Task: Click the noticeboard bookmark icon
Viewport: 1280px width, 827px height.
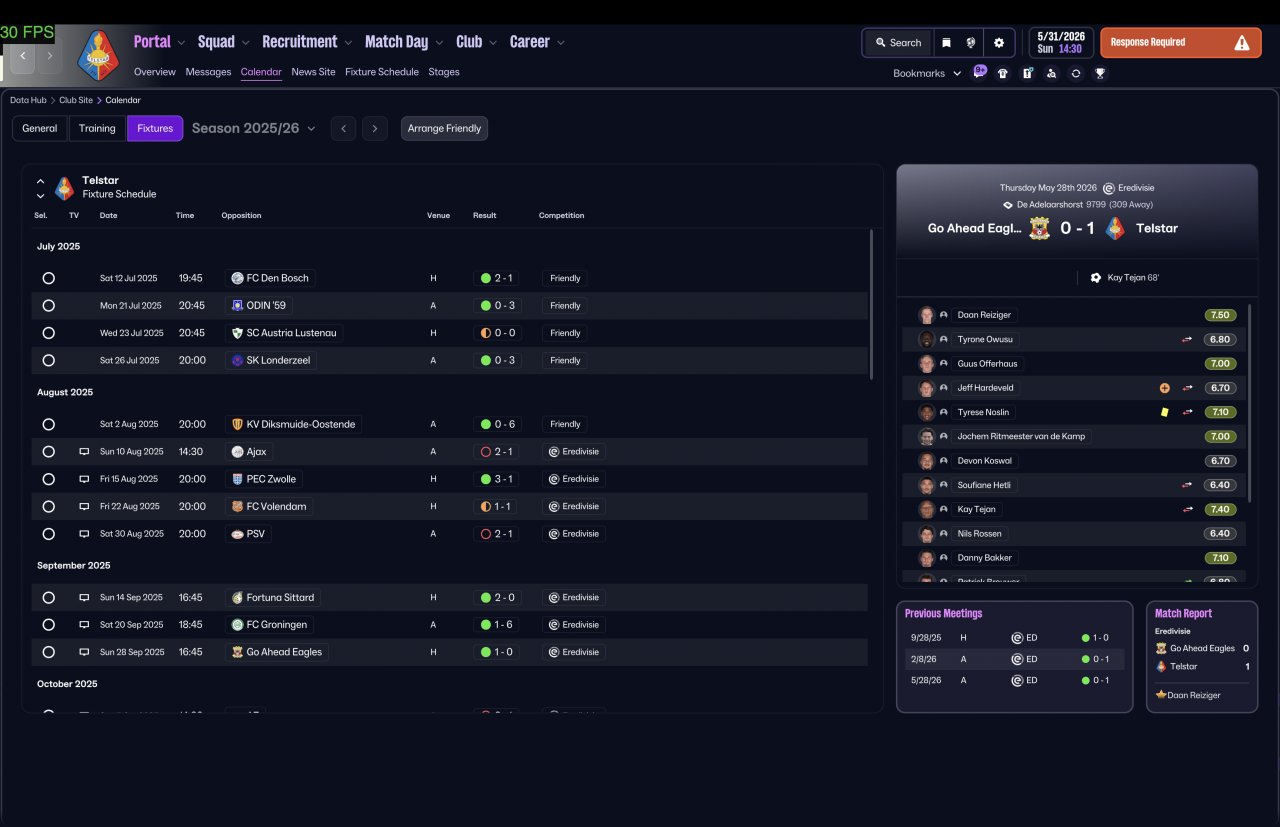Action: pos(1027,73)
